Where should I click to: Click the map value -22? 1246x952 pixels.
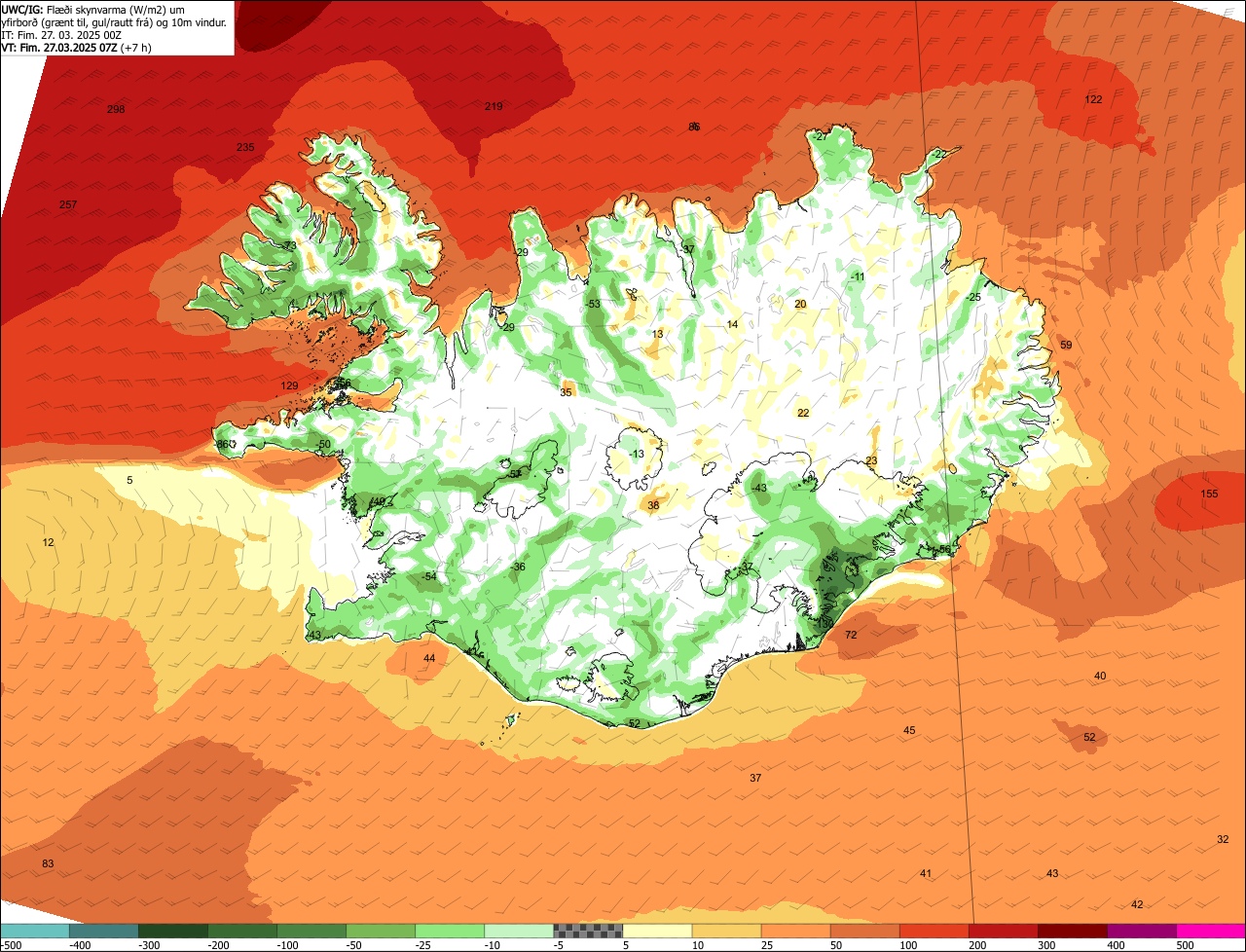pyautogui.click(x=939, y=155)
